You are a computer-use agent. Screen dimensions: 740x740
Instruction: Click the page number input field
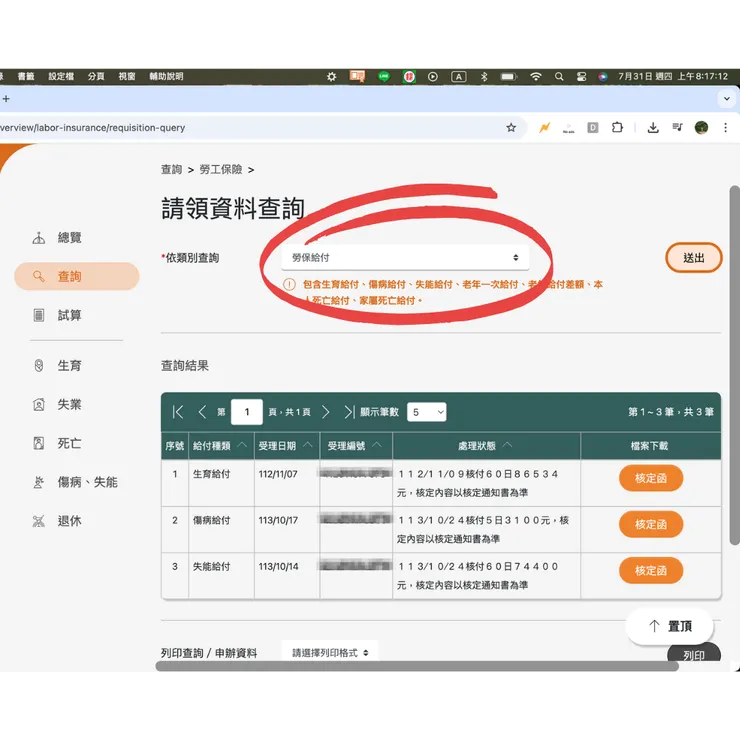click(x=247, y=412)
